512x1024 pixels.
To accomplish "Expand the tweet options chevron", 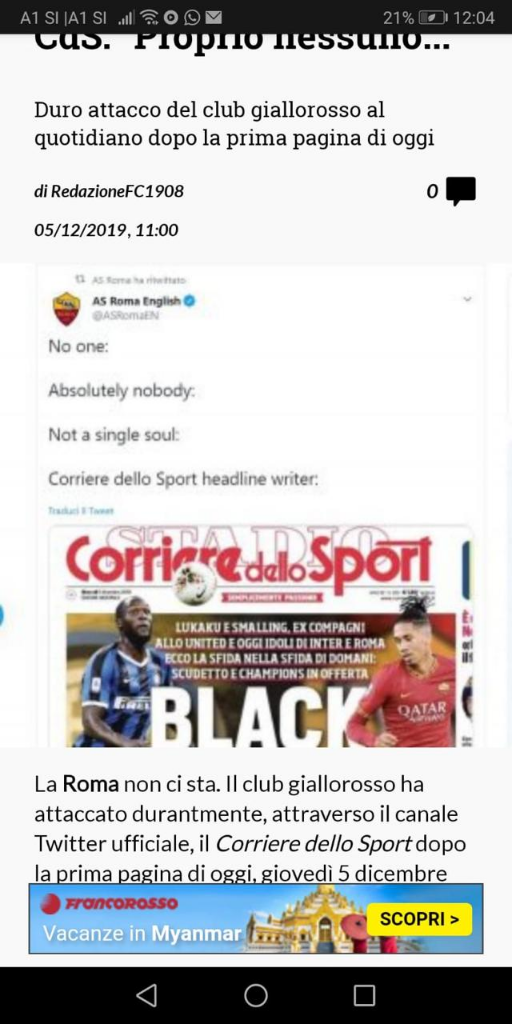I will pyautogui.click(x=467, y=299).
